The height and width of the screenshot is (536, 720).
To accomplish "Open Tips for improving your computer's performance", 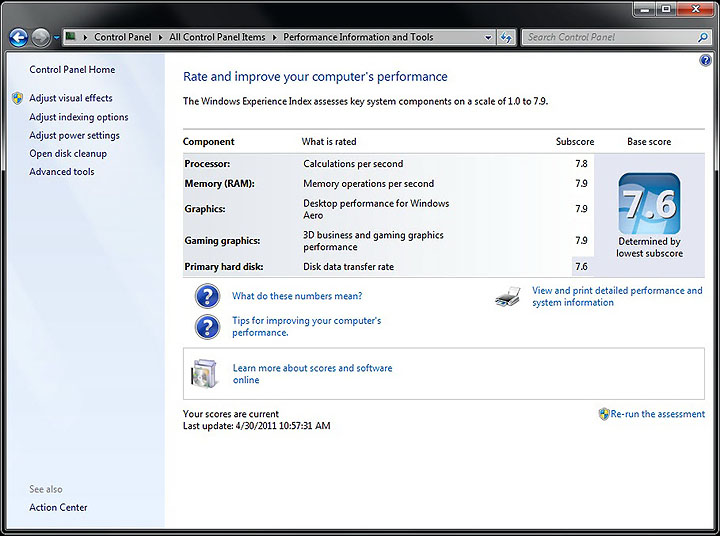I will [x=307, y=327].
